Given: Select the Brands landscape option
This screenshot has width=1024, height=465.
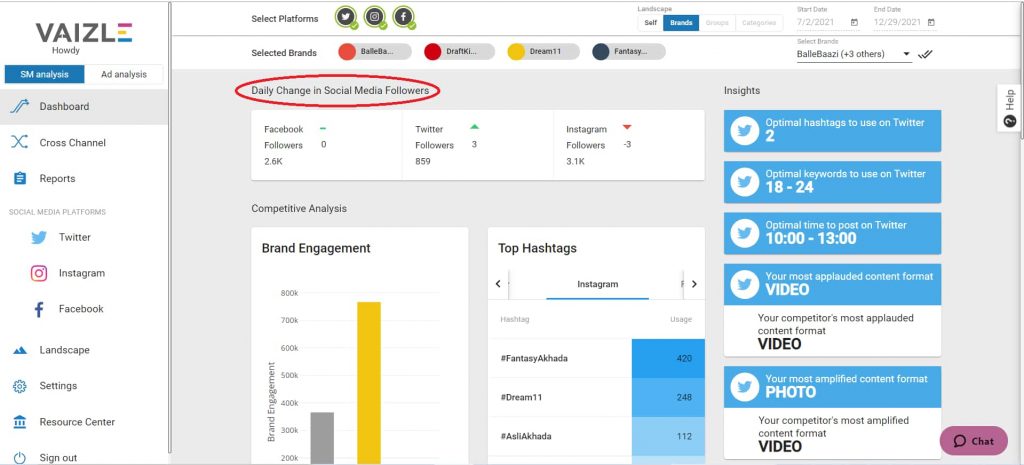Looking at the screenshot, I should (x=681, y=22).
